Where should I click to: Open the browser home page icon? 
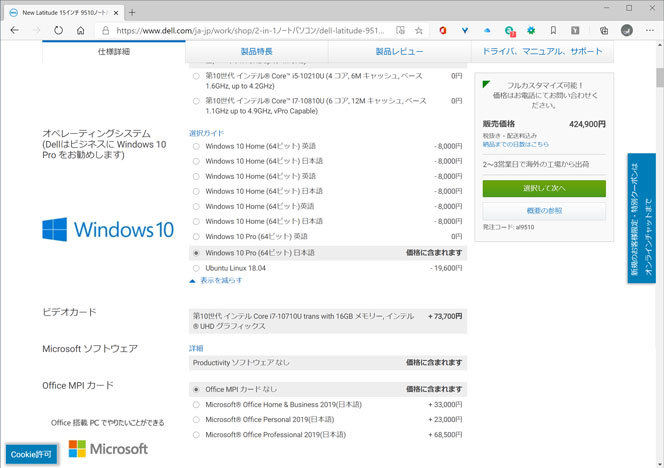coord(80,30)
